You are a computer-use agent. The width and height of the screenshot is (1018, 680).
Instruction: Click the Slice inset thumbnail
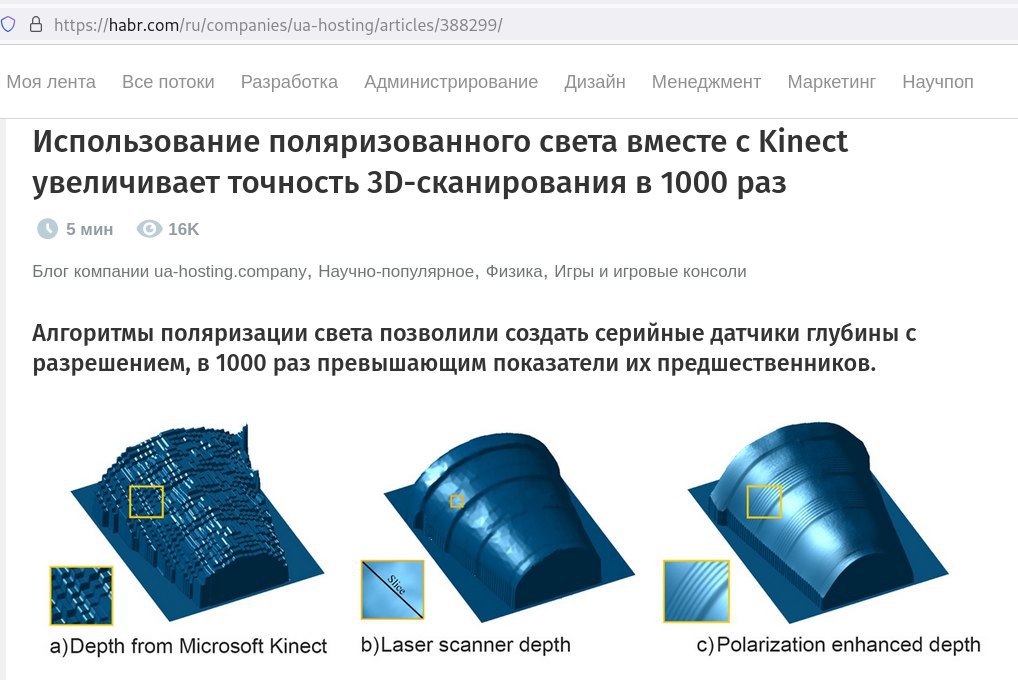coord(393,590)
